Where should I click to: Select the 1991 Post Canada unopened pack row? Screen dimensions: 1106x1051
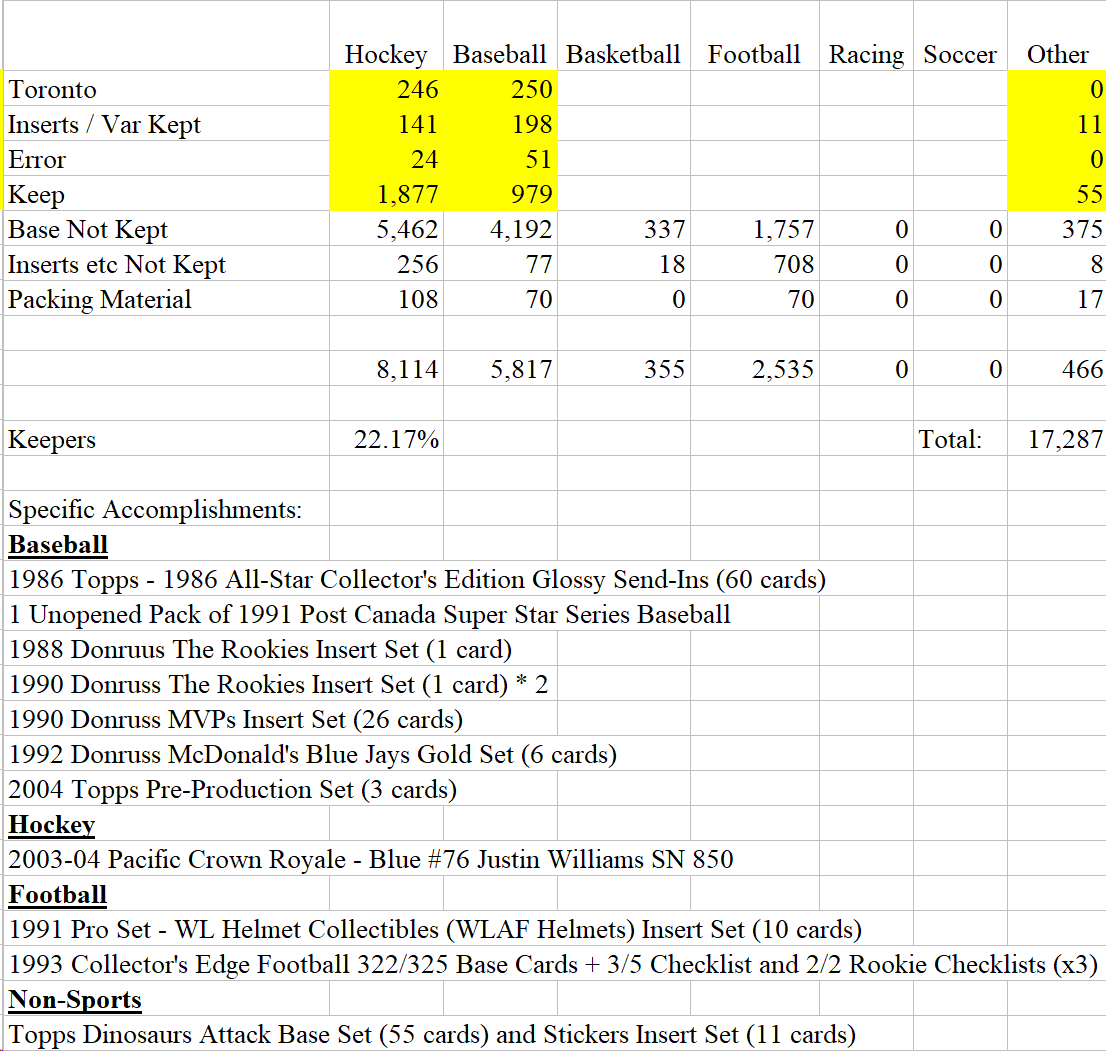tap(370, 614)
